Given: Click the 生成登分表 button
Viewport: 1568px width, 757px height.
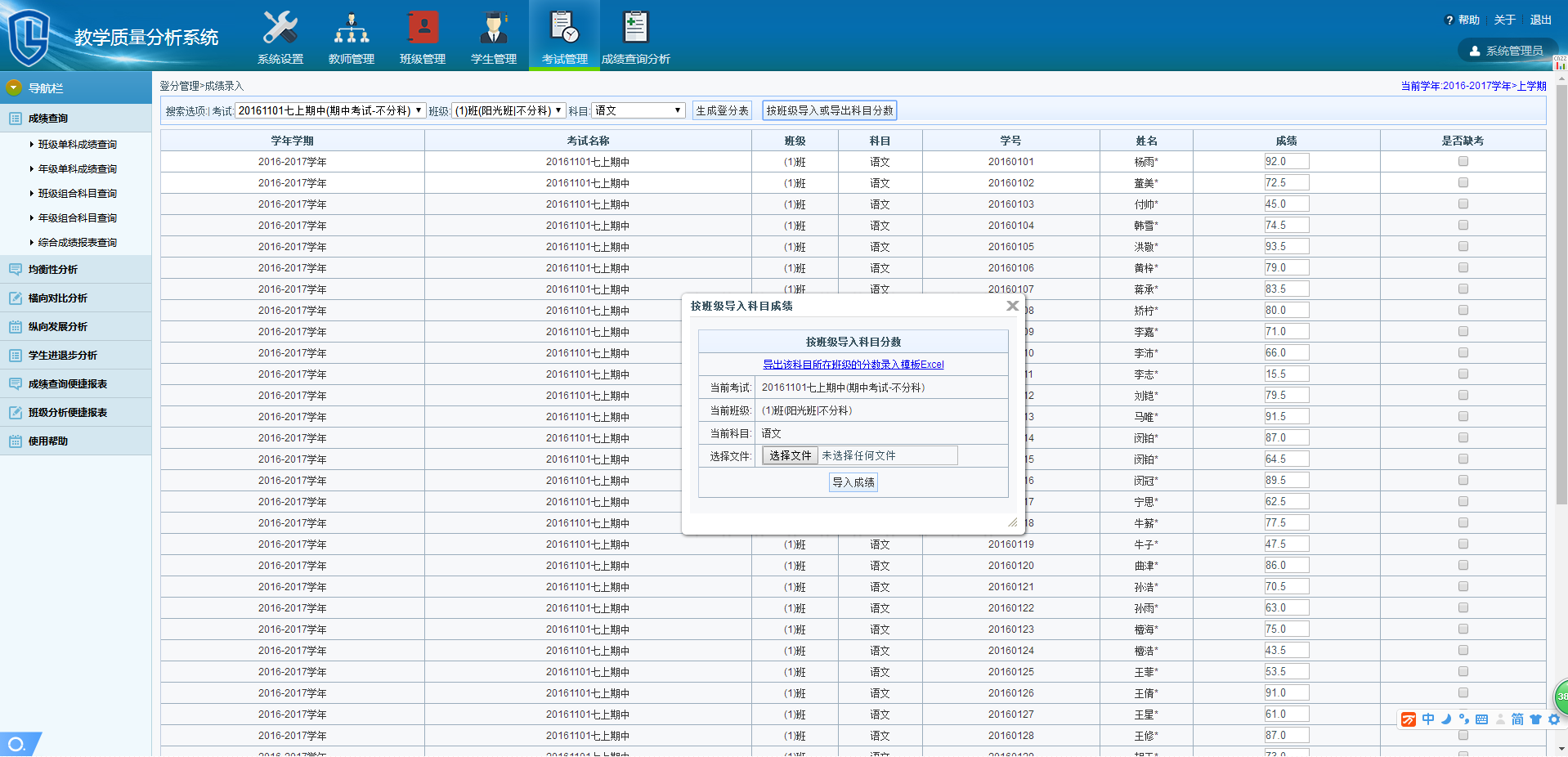Looking at the screenshot, I should [722, 110].
